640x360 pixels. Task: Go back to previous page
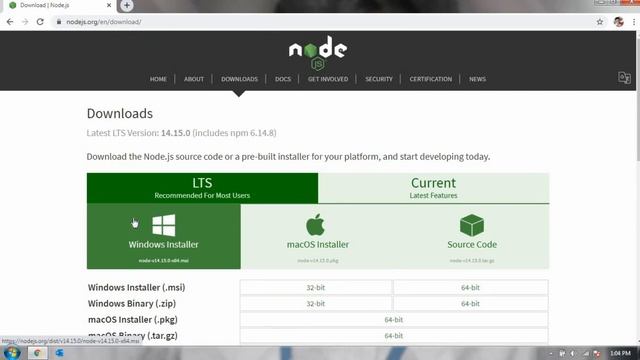10,22
